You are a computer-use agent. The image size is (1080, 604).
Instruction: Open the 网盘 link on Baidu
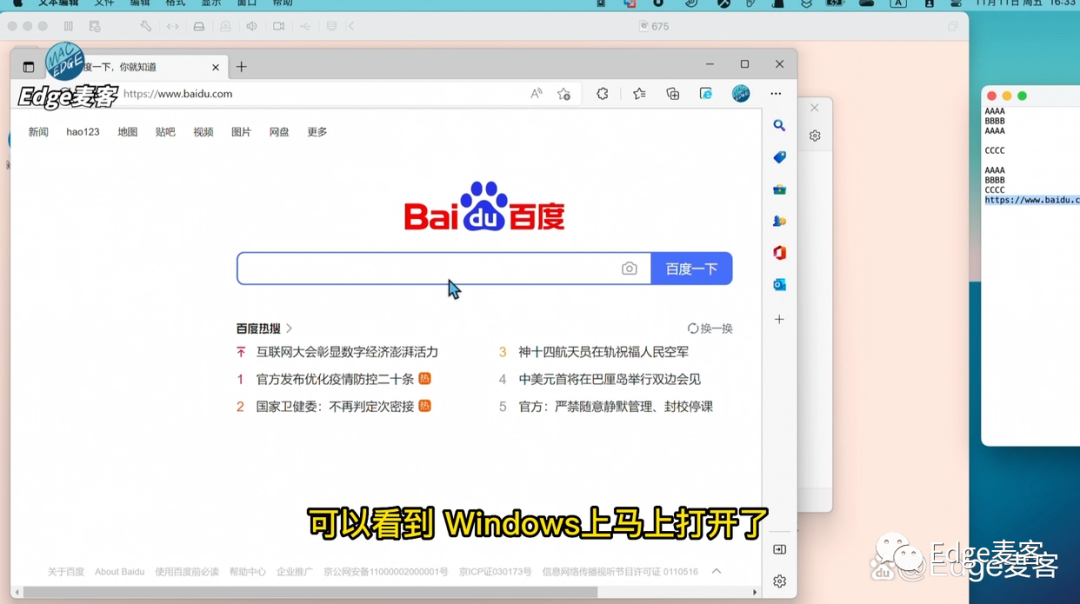click(x=279, y=132)
